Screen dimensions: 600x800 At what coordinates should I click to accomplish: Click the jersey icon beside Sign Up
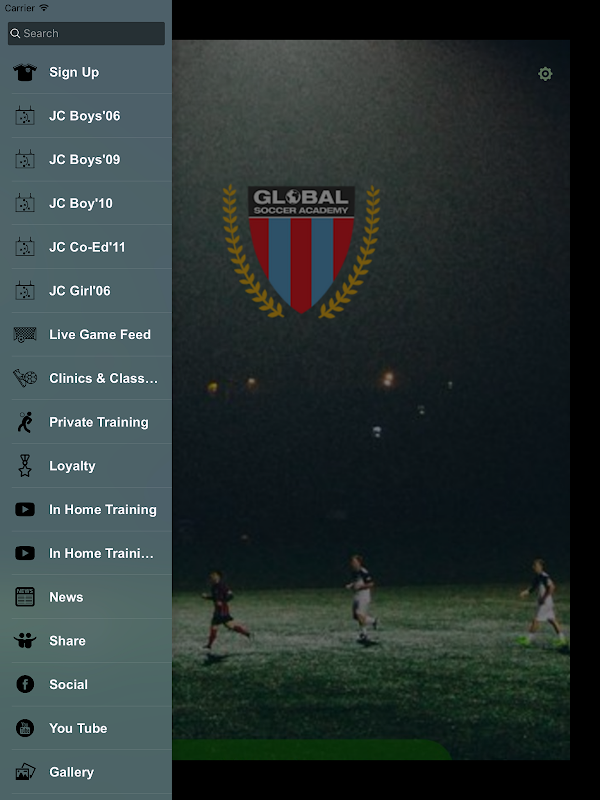tap(24, 72)
